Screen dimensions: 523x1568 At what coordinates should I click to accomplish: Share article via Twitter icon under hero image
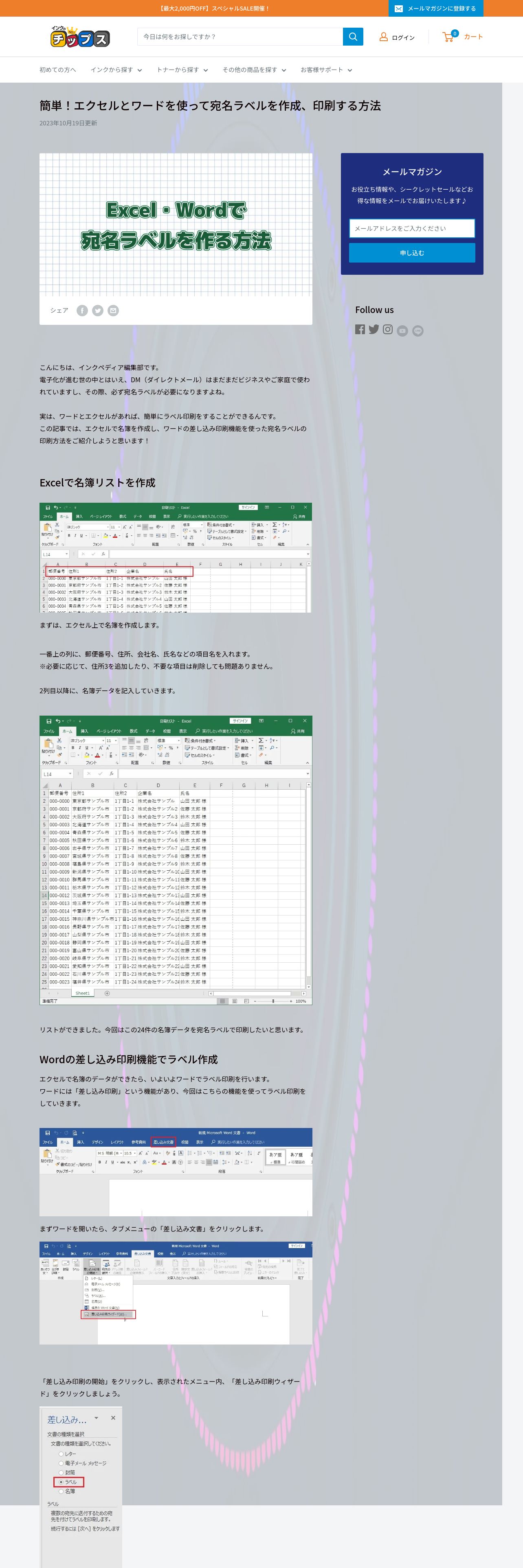pos(97,311)
